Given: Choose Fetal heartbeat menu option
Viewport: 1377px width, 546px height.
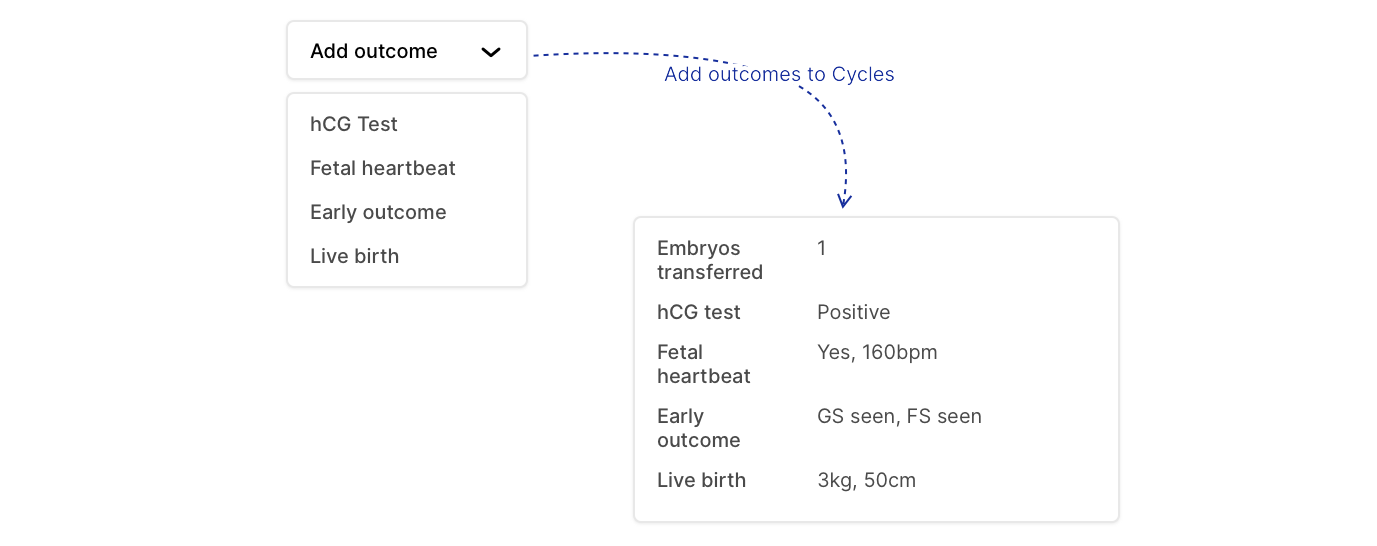Looking at the screenshot, I should [x=383, y=168].
